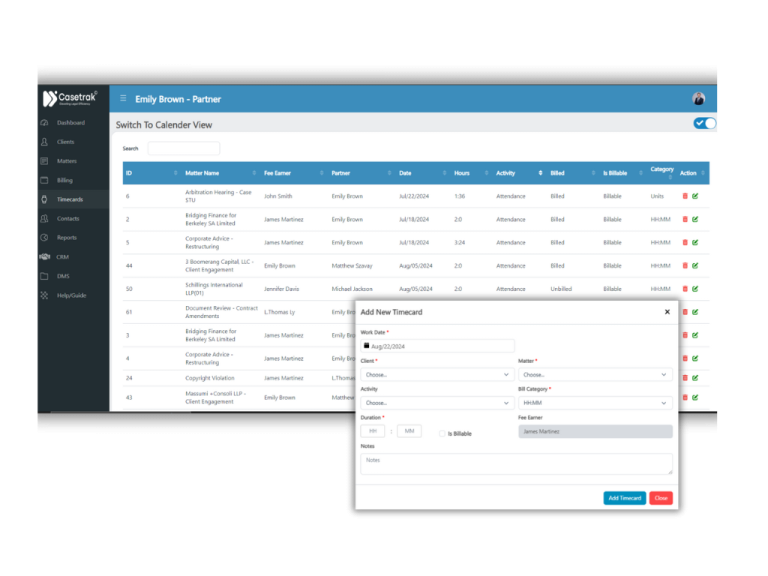Viewport: 768px width, 576px height.
Task: Edit the Arbitration Hearing timecard row
Action: coord(695,196)
